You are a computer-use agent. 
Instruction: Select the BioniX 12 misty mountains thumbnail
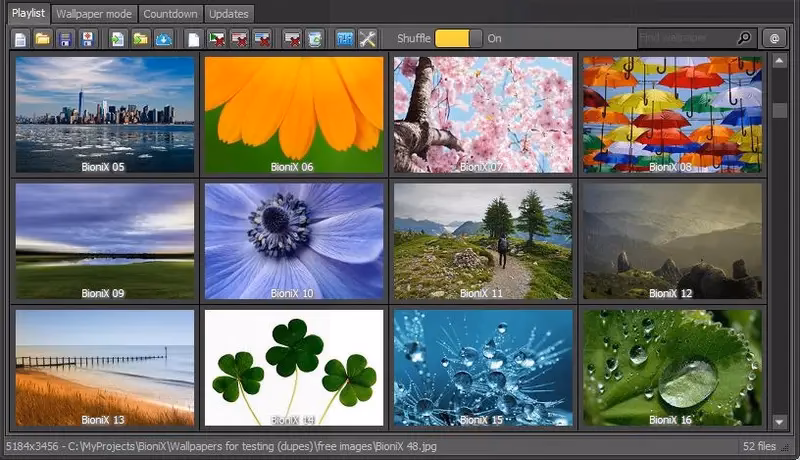(x=672, y=241)
